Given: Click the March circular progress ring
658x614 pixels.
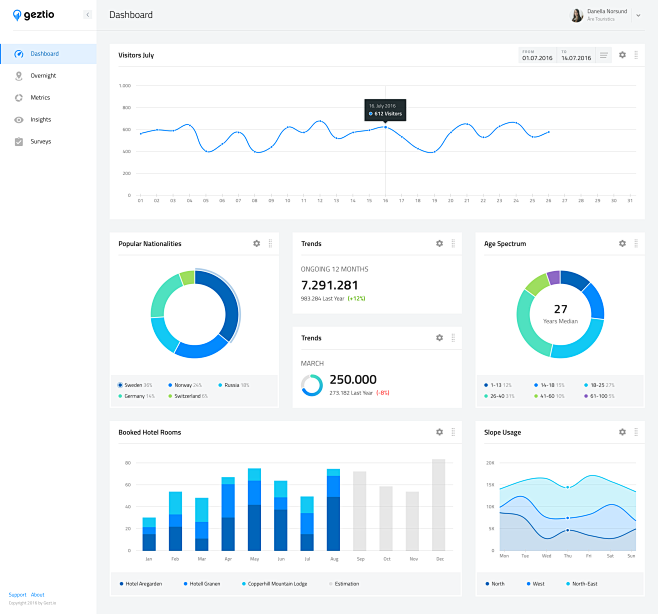Looking at the screenshot, I should [312, 385].
